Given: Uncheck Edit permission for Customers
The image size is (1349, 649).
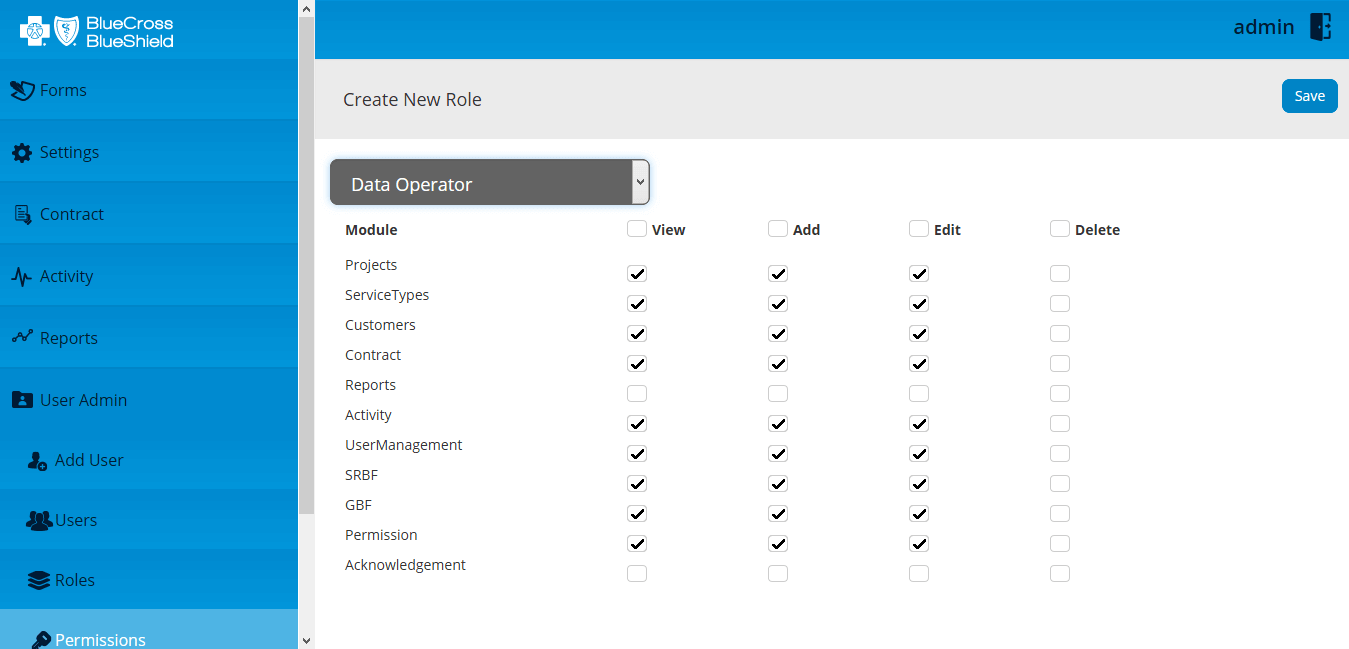Looking at the screenshot, I should 919,333.
